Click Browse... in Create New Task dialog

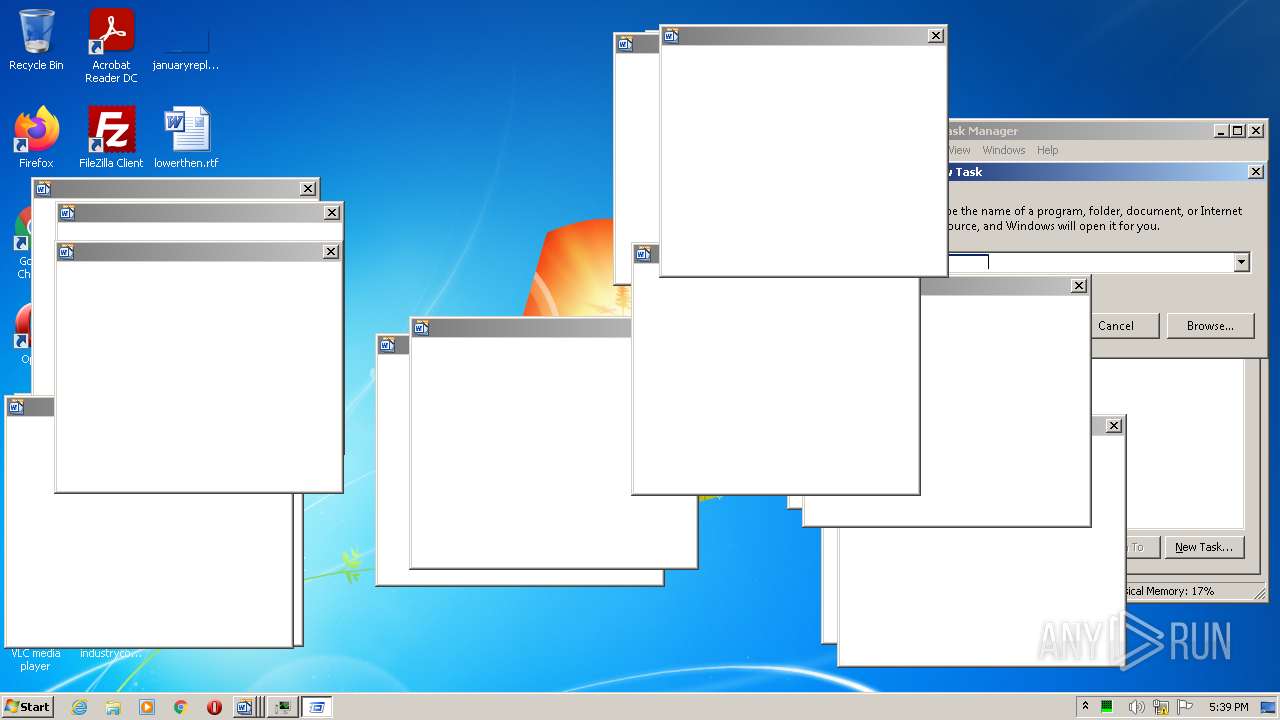[x=1210, y=326]
